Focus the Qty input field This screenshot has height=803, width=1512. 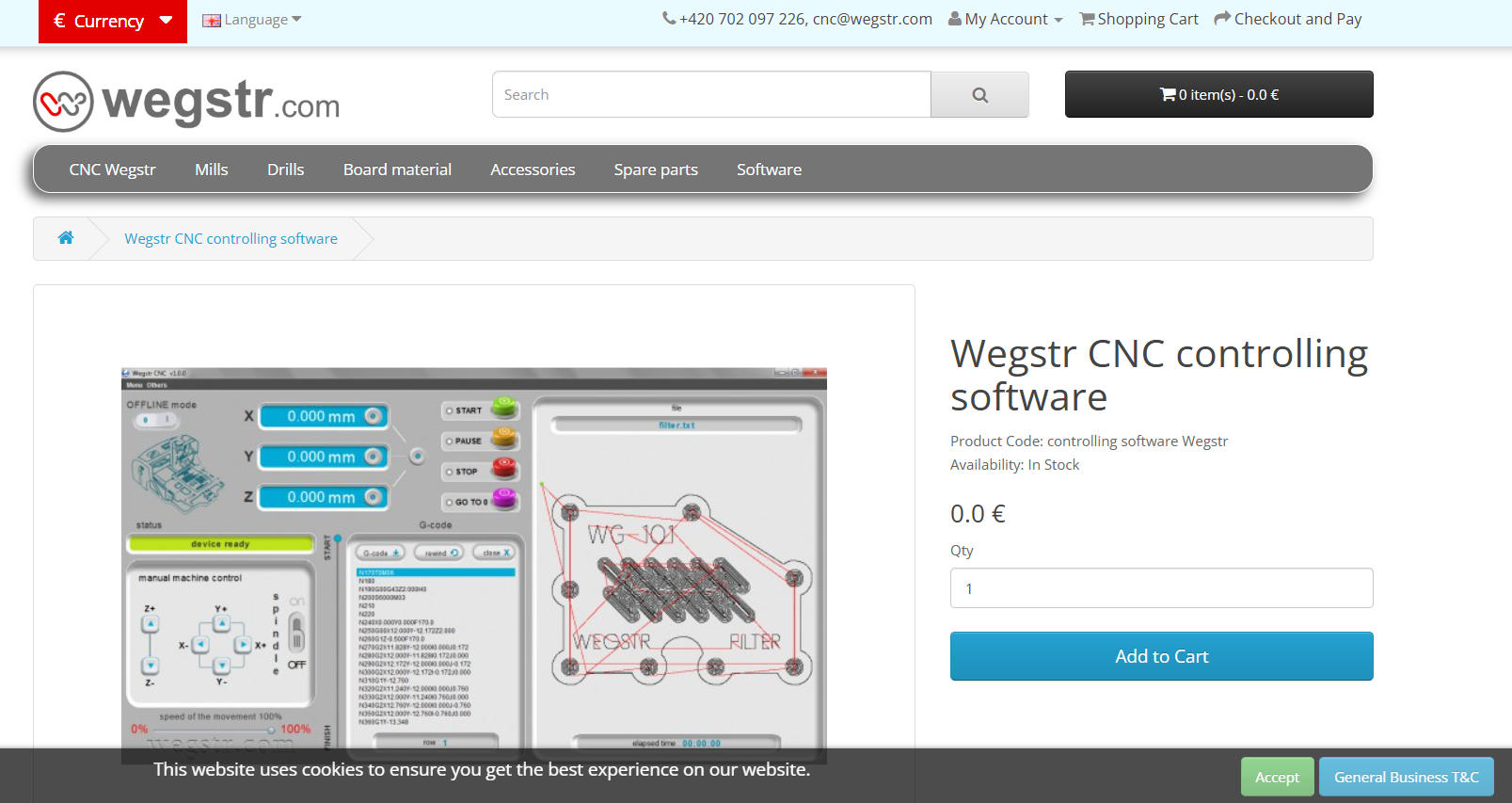point(1161,588)
